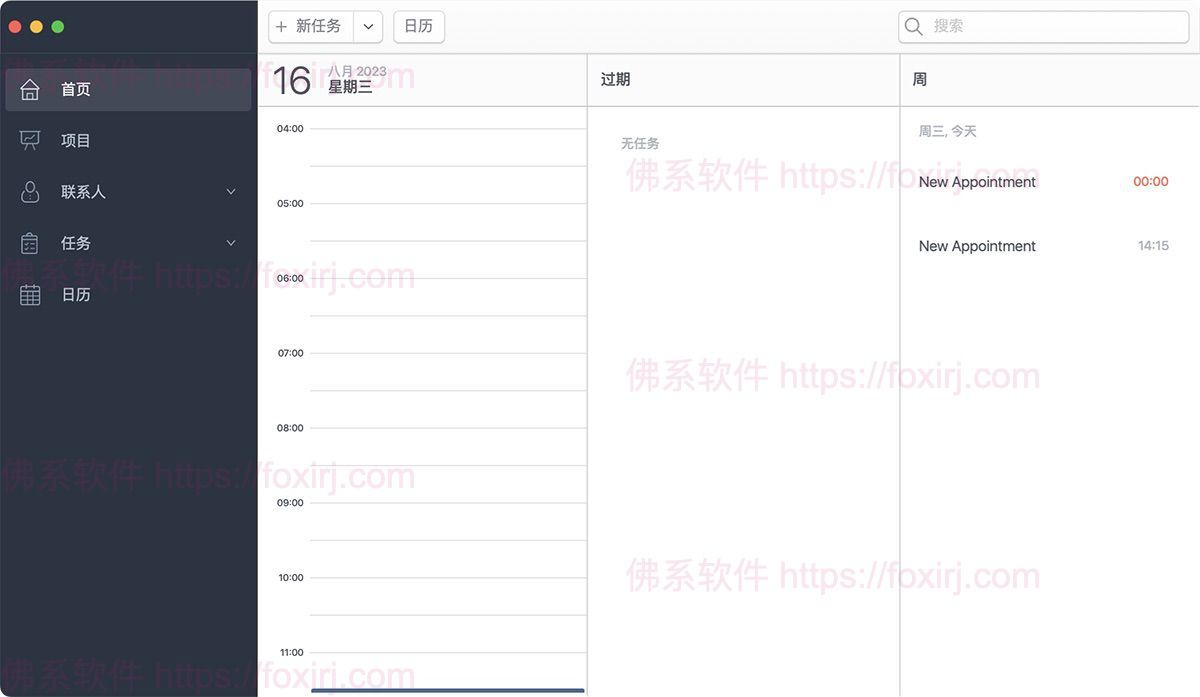Open the New Appointment at 00:00
The image size is (1200, 697).
click(977, 181)
